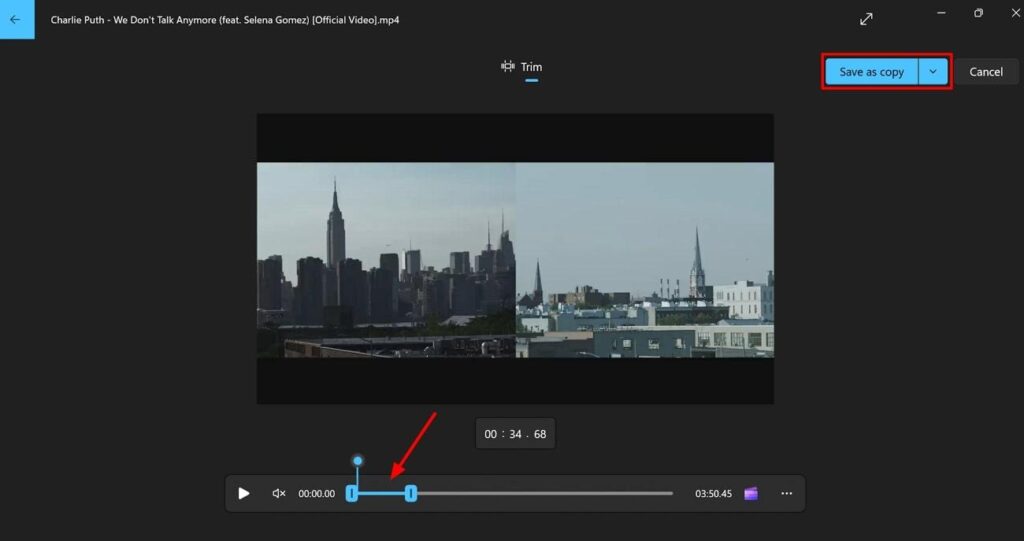Click the Save as copy button
This screenshot has width=1024, height=541.
tap(872, 72)
